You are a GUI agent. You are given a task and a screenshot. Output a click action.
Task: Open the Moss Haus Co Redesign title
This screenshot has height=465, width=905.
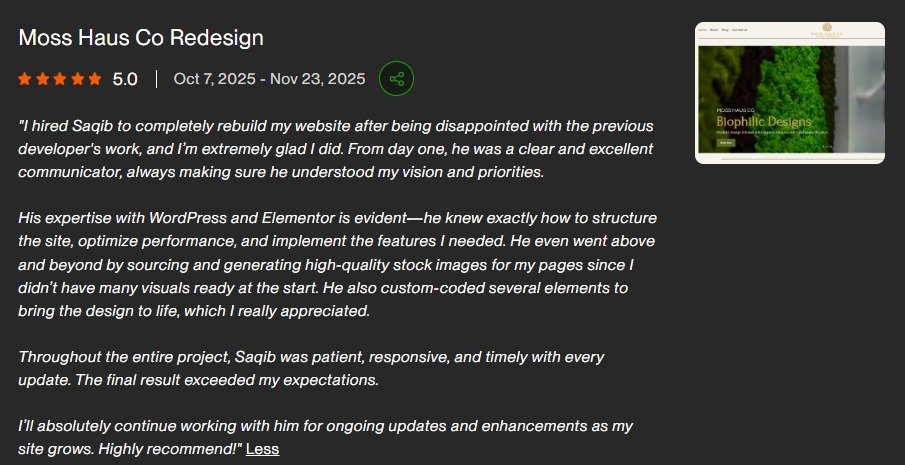point(141,38)
